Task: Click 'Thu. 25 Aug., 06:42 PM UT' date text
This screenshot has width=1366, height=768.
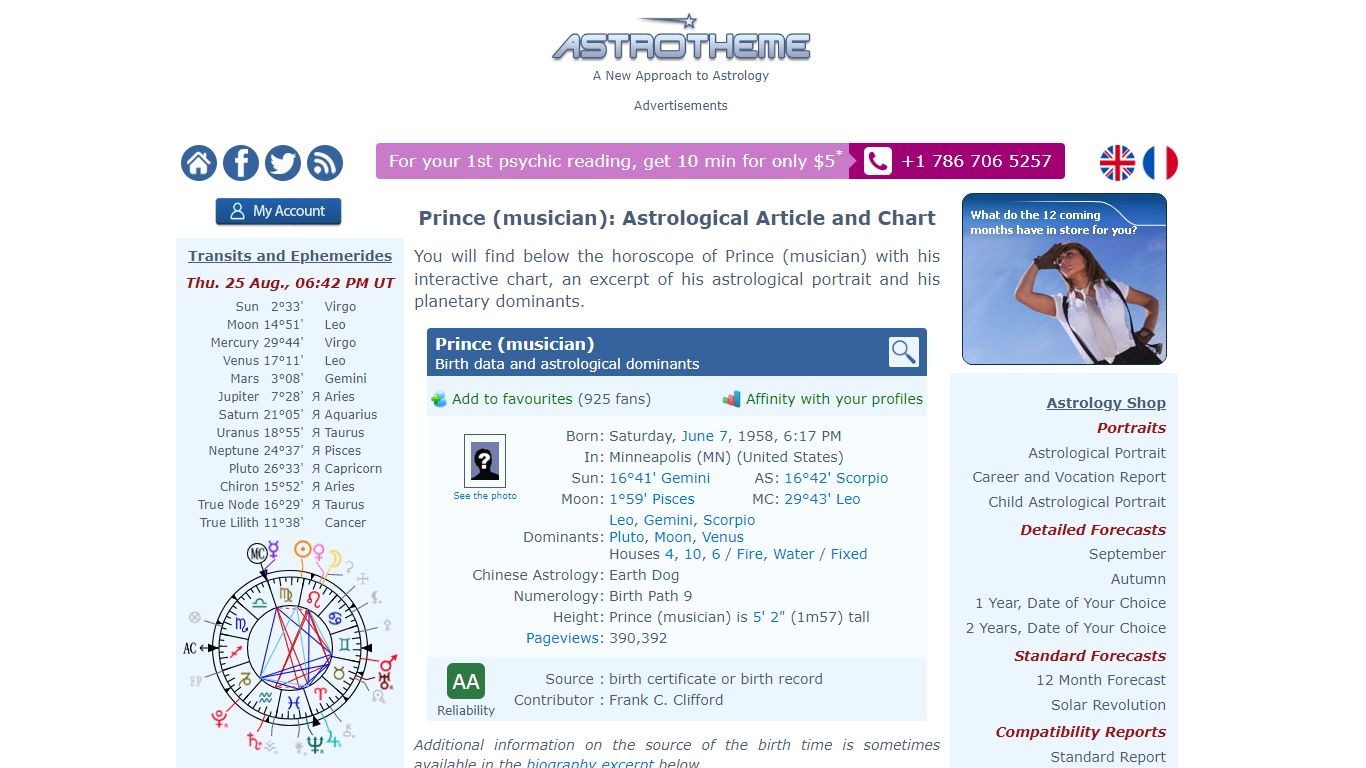Action: pos(290,283)
